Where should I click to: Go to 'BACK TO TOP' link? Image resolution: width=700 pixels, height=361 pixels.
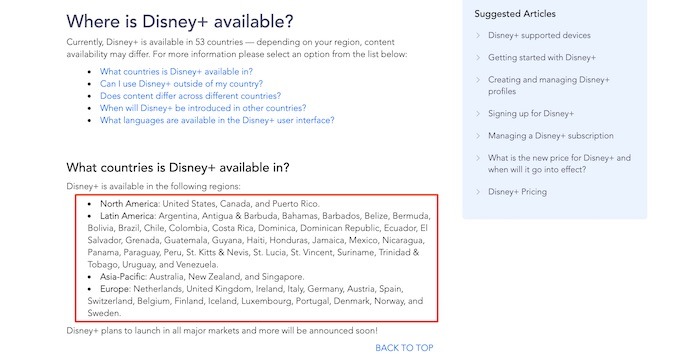coord(404,348)
